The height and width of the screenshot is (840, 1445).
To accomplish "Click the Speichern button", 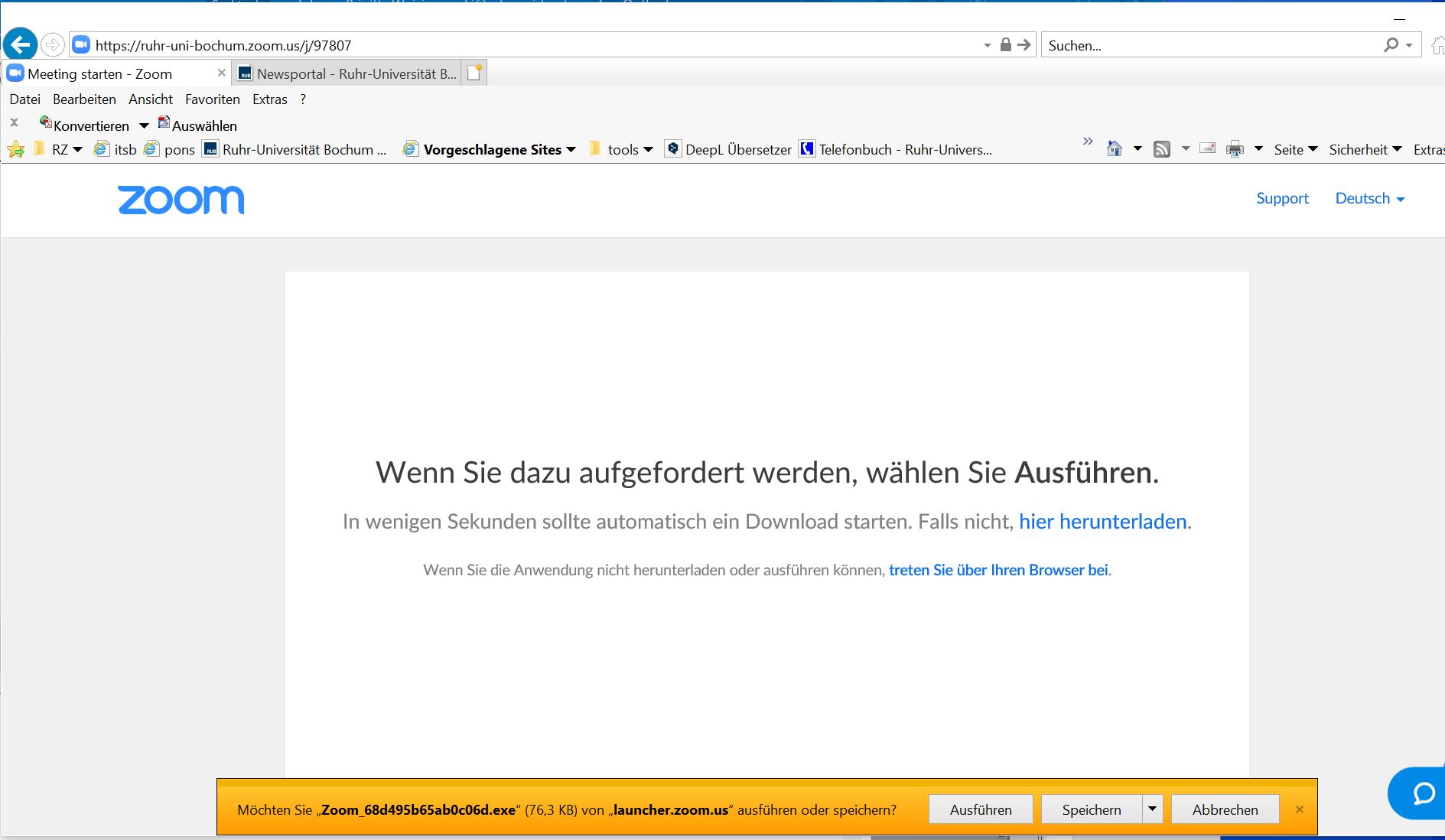I will tap(1092, 809).
